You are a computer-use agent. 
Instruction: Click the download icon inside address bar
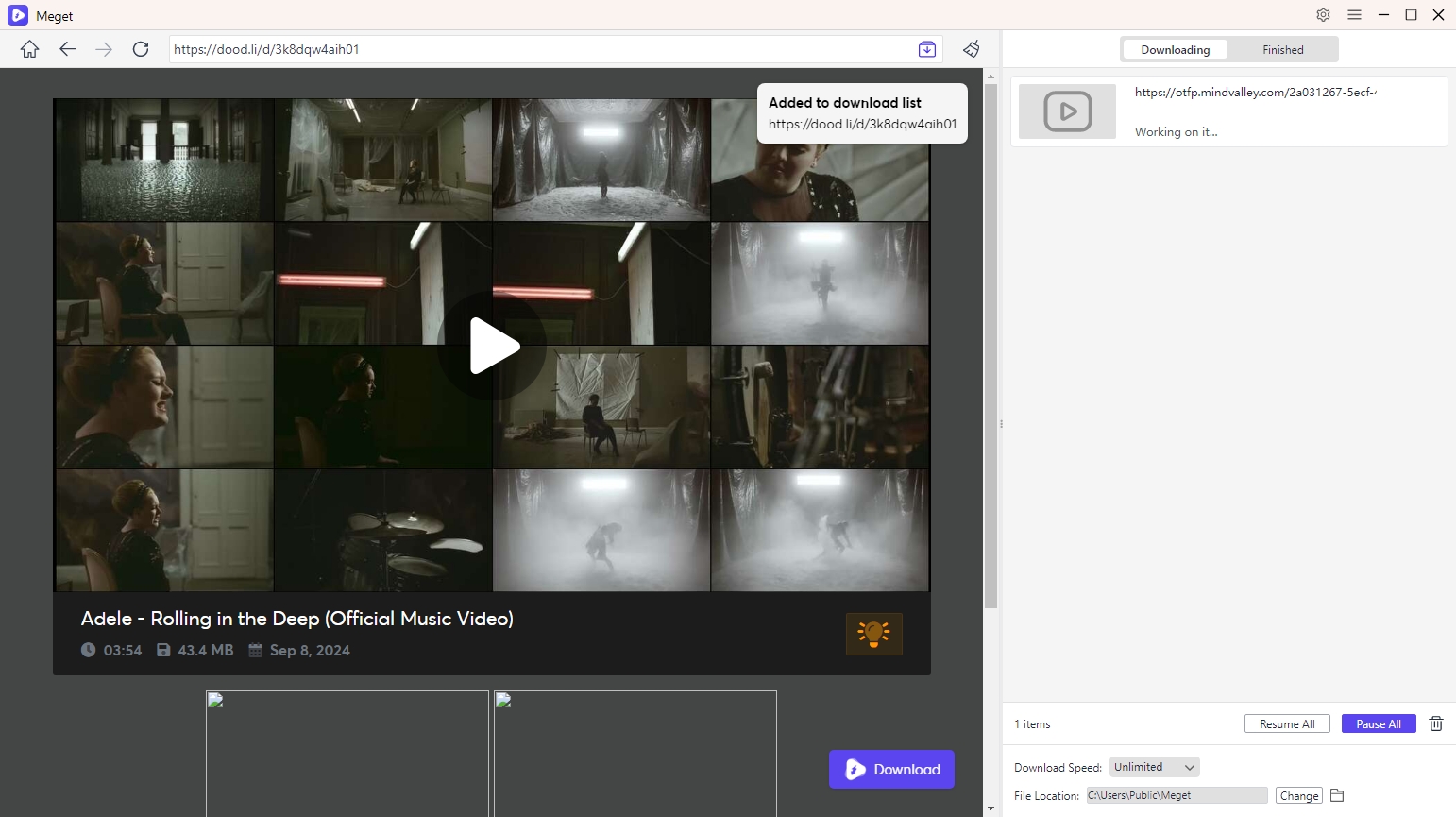pyautogui.click(x=927, y=49)
